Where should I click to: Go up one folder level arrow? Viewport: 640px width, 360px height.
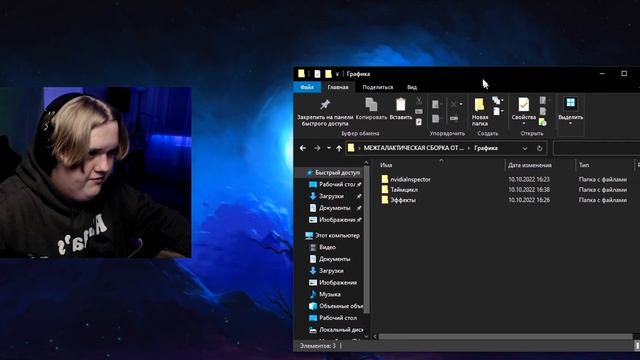tap(339, 148)
